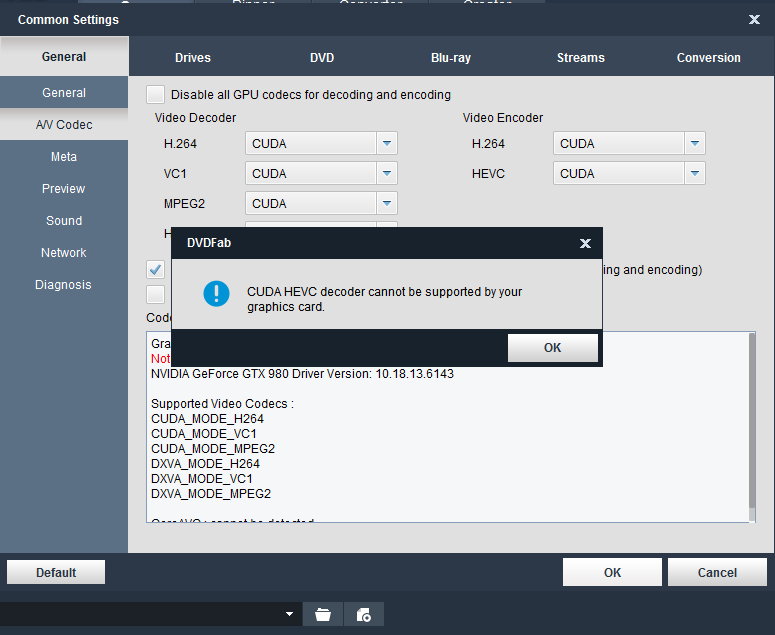Open the Diagnosis section in sidebar
Screen dimensions: 775x635
click(63, 285)
